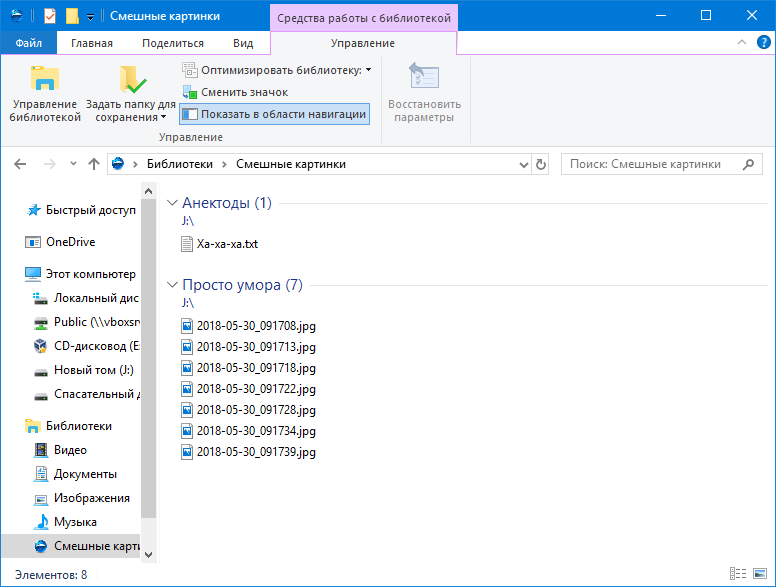Open Set save location dropdown arrow
Viewport: 776px width, 587px height.
(x=163, y=118)
